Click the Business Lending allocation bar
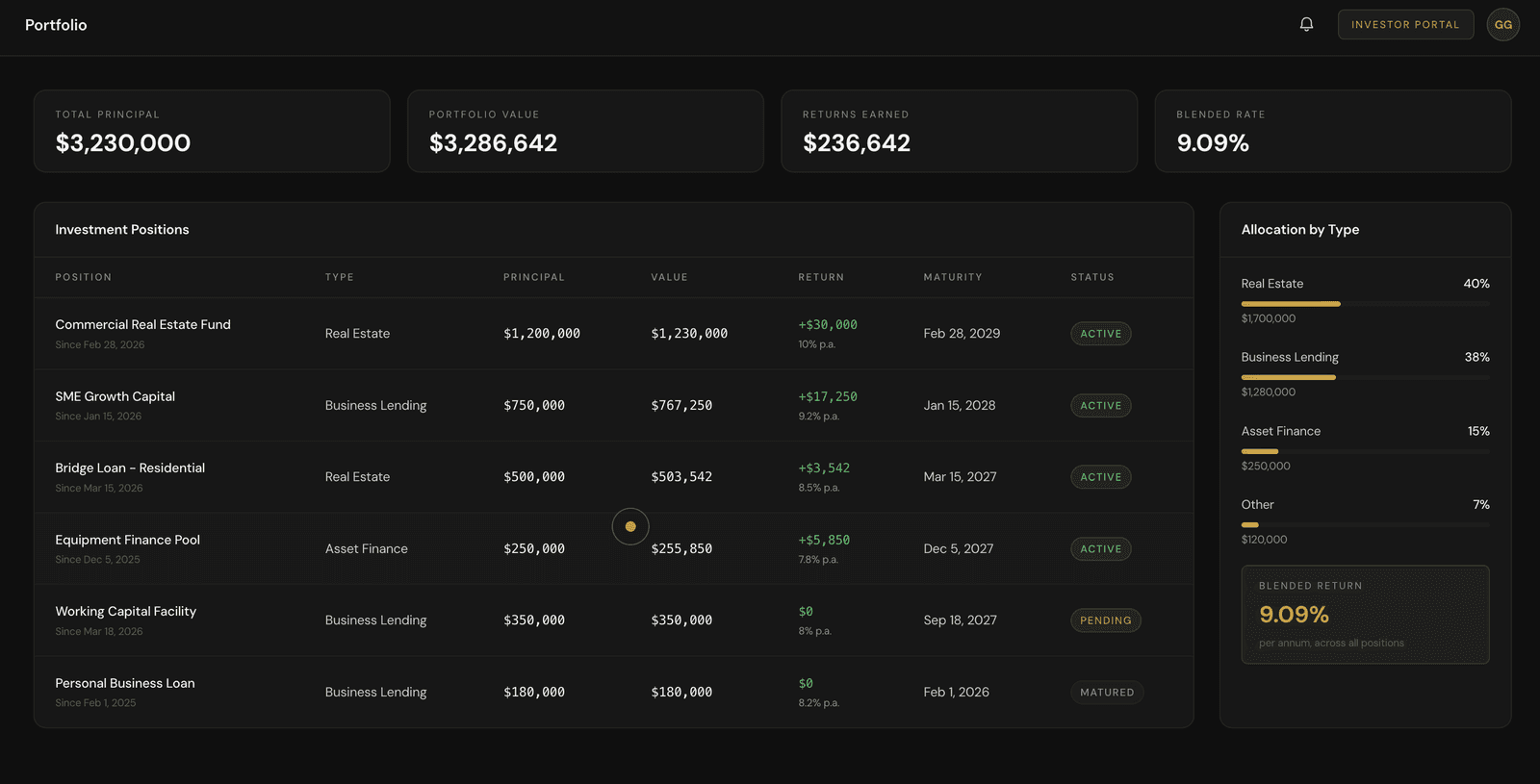This screenshot has width=1540, height=784. pyautogui.click(x=1365, y=377)
